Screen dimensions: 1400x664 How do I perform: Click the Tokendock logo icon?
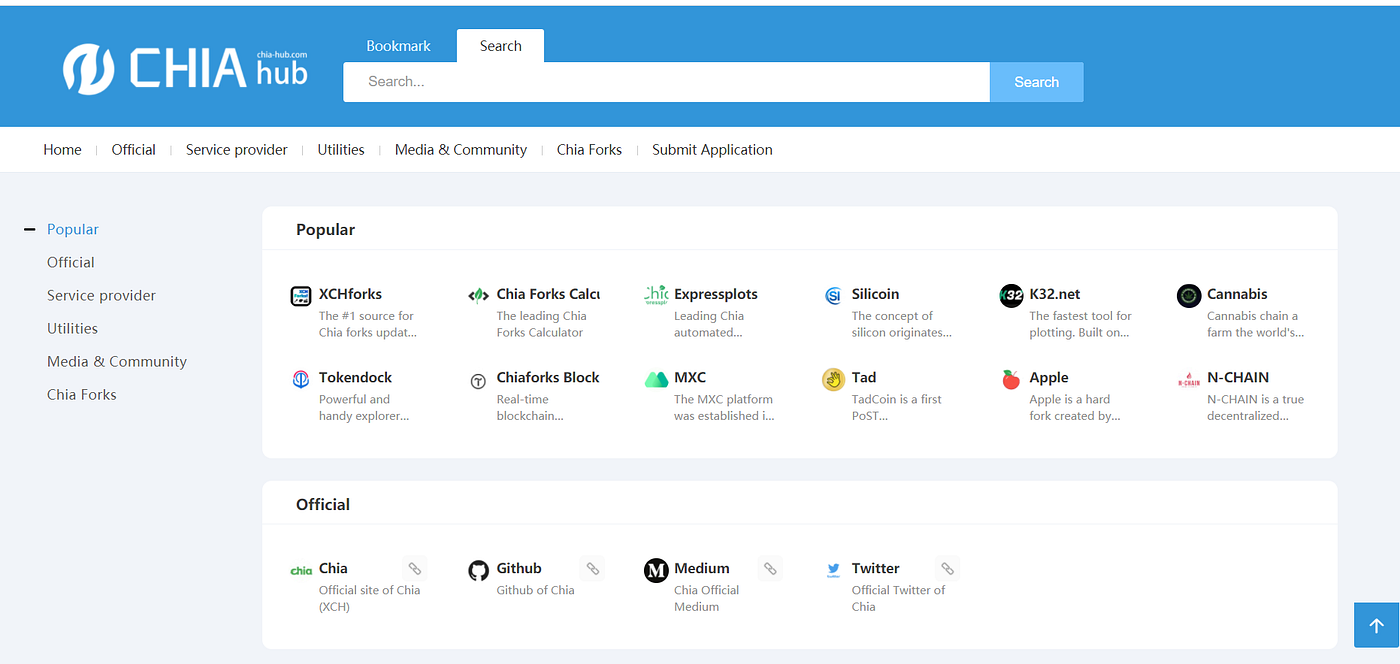[300, 379]
